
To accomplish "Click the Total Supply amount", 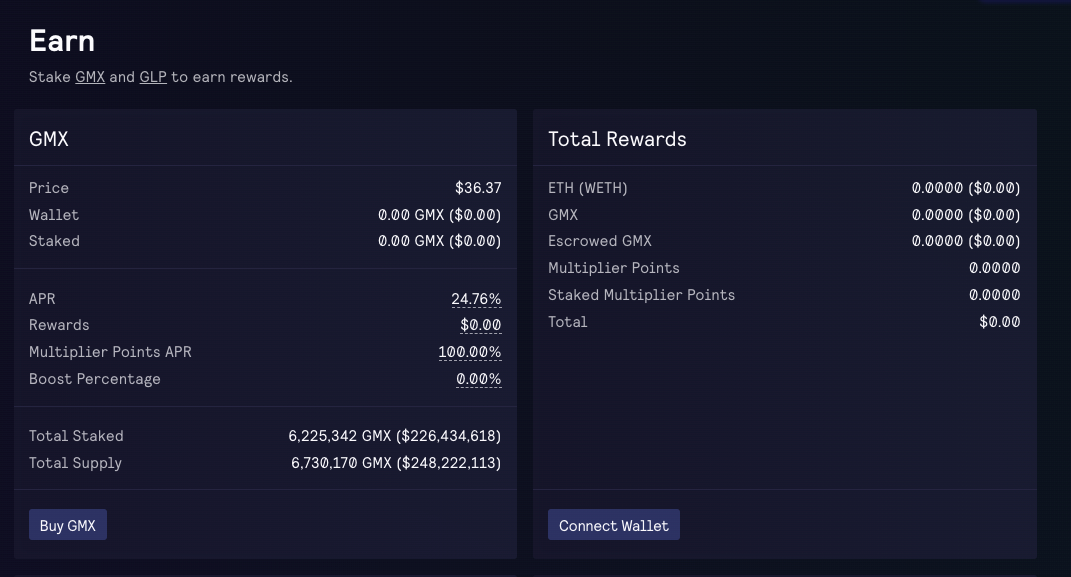I will click(x=396, y=463).
